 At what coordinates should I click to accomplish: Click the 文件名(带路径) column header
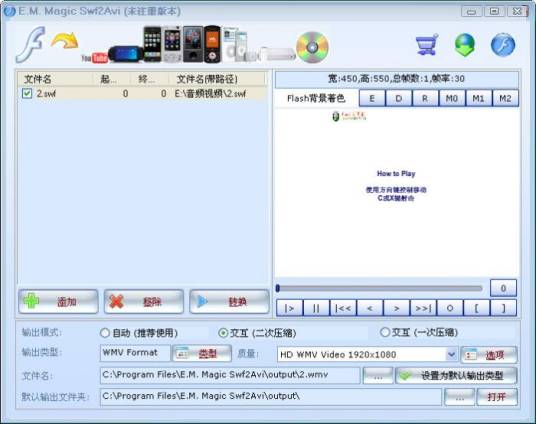[x=217, y=79]
